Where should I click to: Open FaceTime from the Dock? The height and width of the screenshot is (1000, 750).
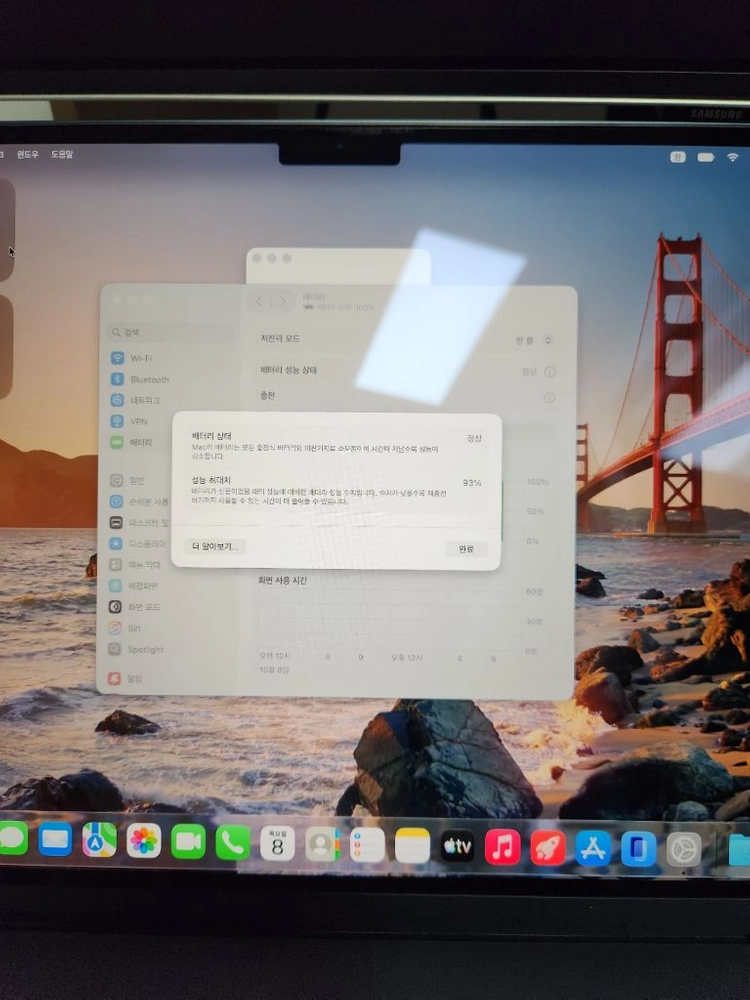pos(188,842)
